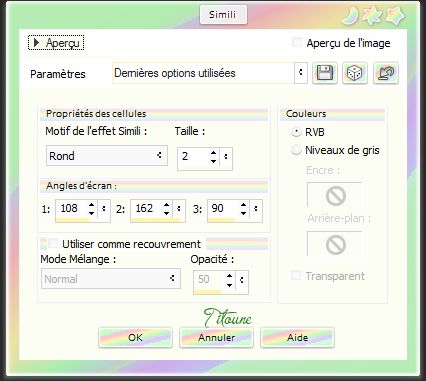The image size is (426, 381).
Task: Click the Propriétés des cellules heading
Action: click(x=96, y=114)
